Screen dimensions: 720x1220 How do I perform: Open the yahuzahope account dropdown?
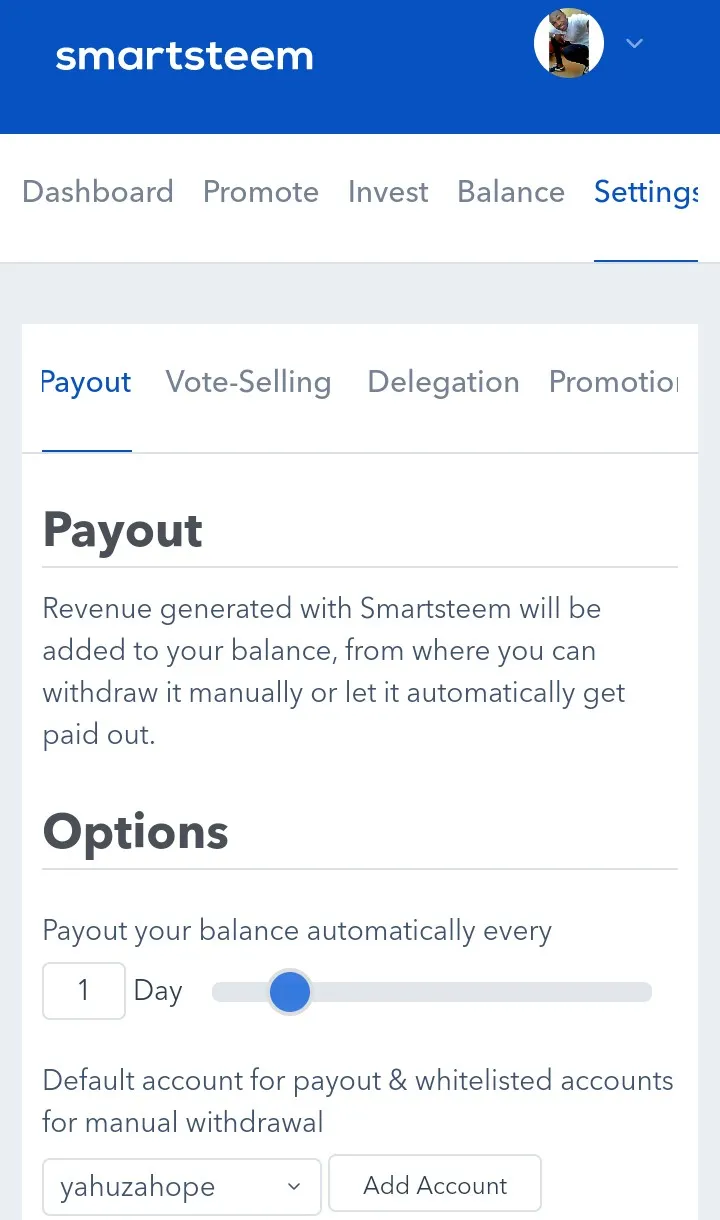tap(182, 1186)
